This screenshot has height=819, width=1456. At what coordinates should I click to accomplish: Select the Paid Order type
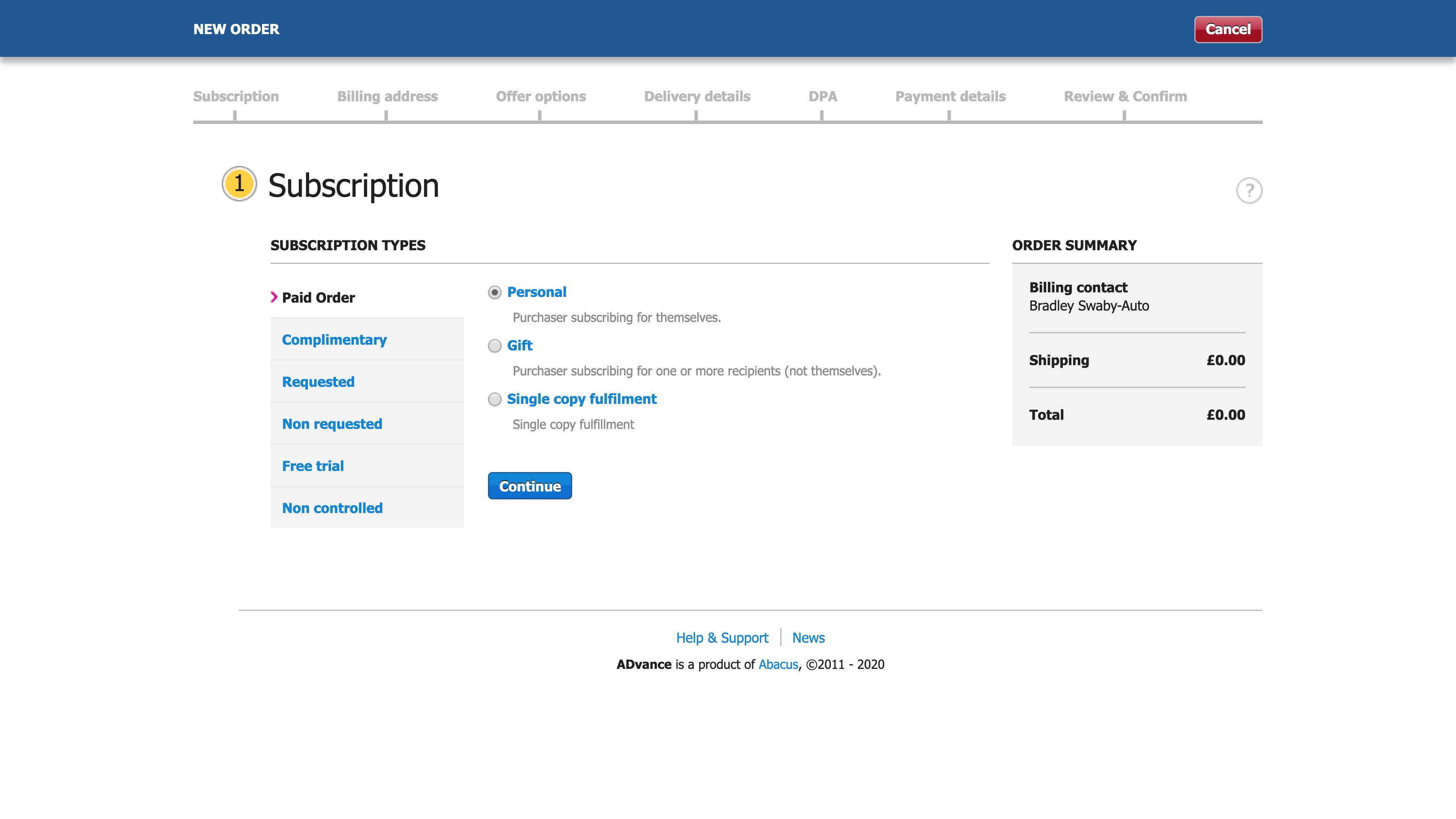318,298
